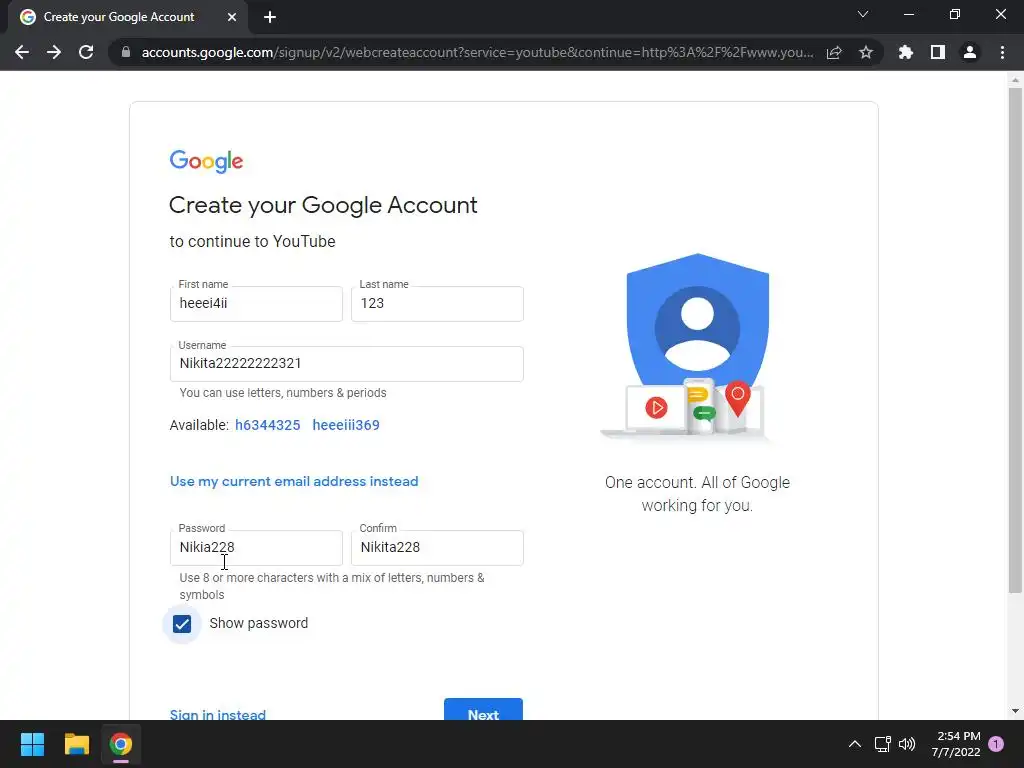Viewport: 1024px width, 768px height.
Task: Go back to the previous page
Action: (22, 52)
